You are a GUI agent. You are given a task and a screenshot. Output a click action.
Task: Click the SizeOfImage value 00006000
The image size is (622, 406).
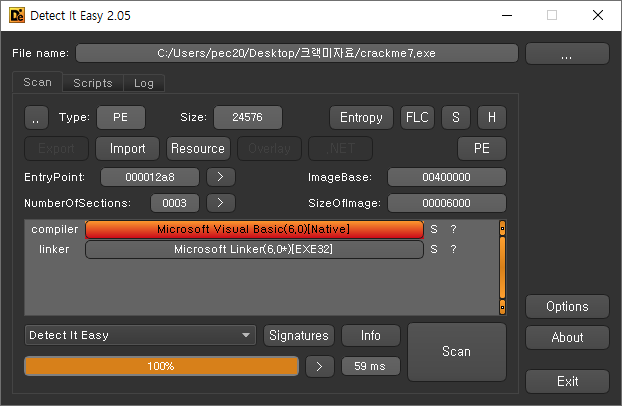tap(447, 203)
